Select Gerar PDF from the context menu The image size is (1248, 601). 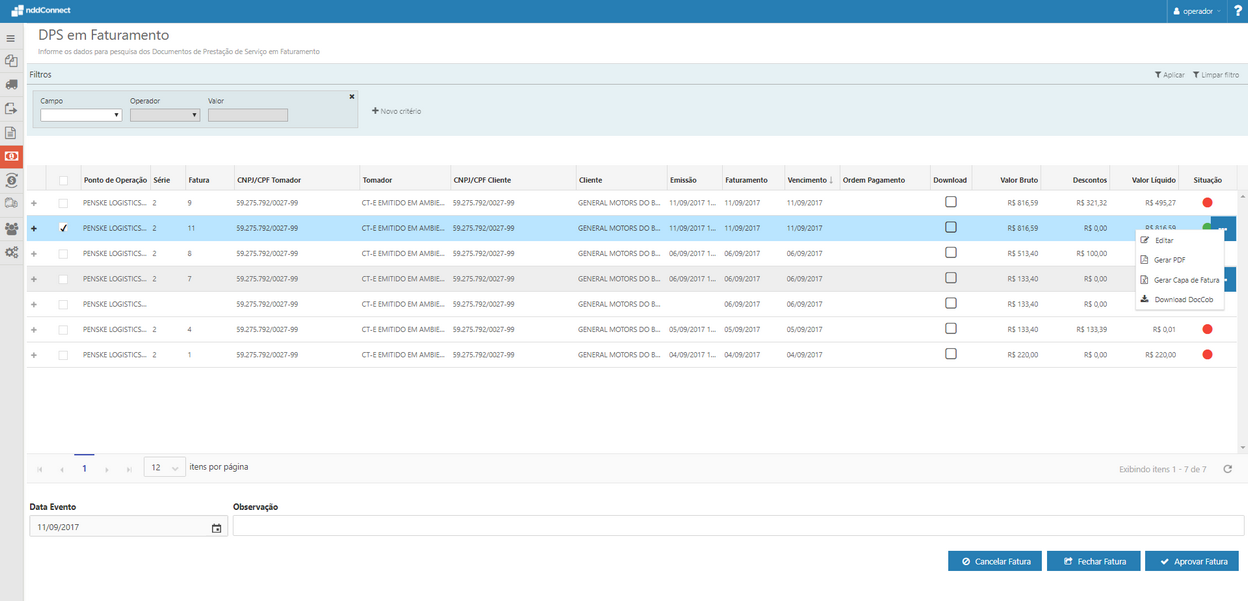click(x=1169, y=260)
